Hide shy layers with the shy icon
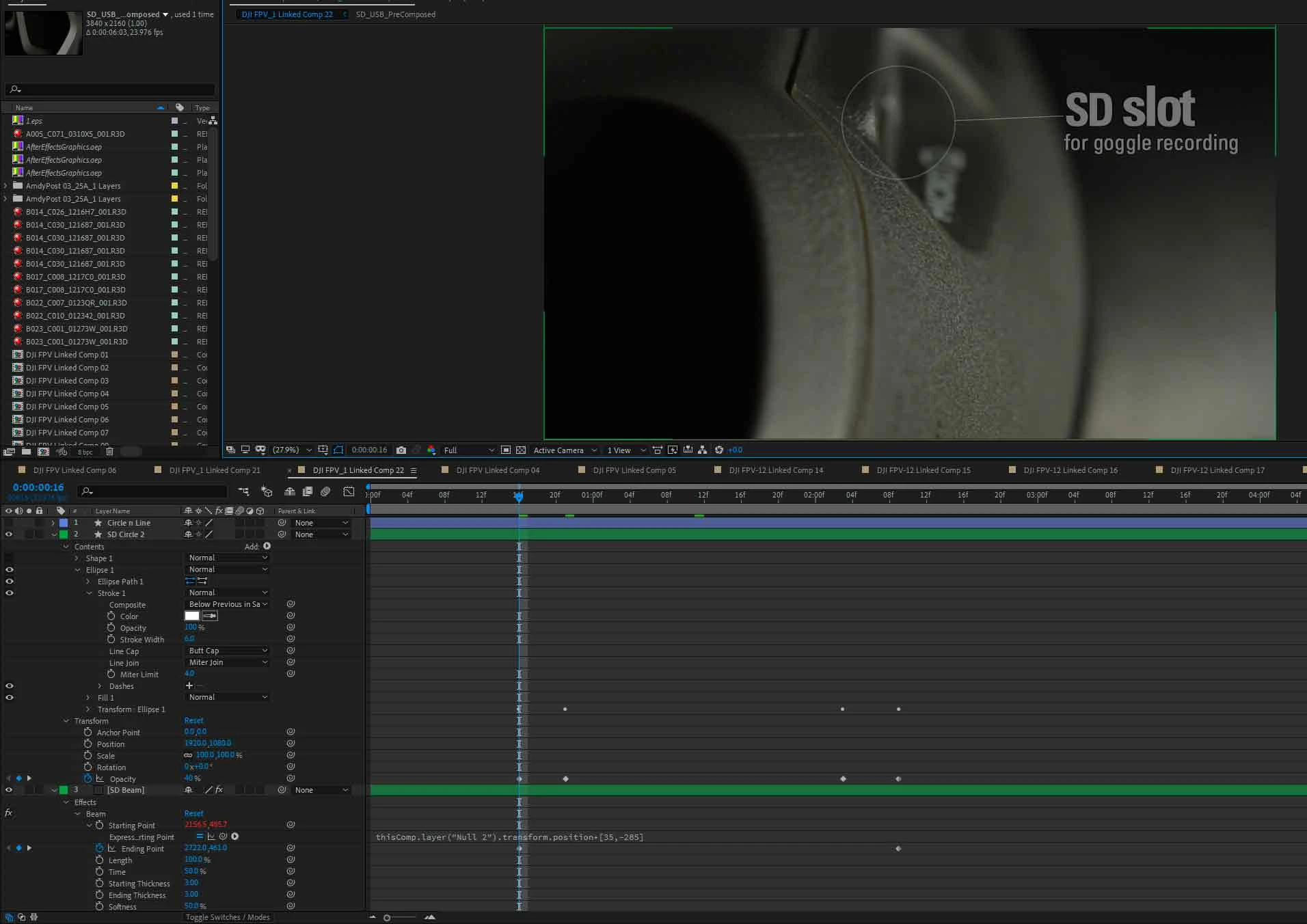 coord(290,491)
